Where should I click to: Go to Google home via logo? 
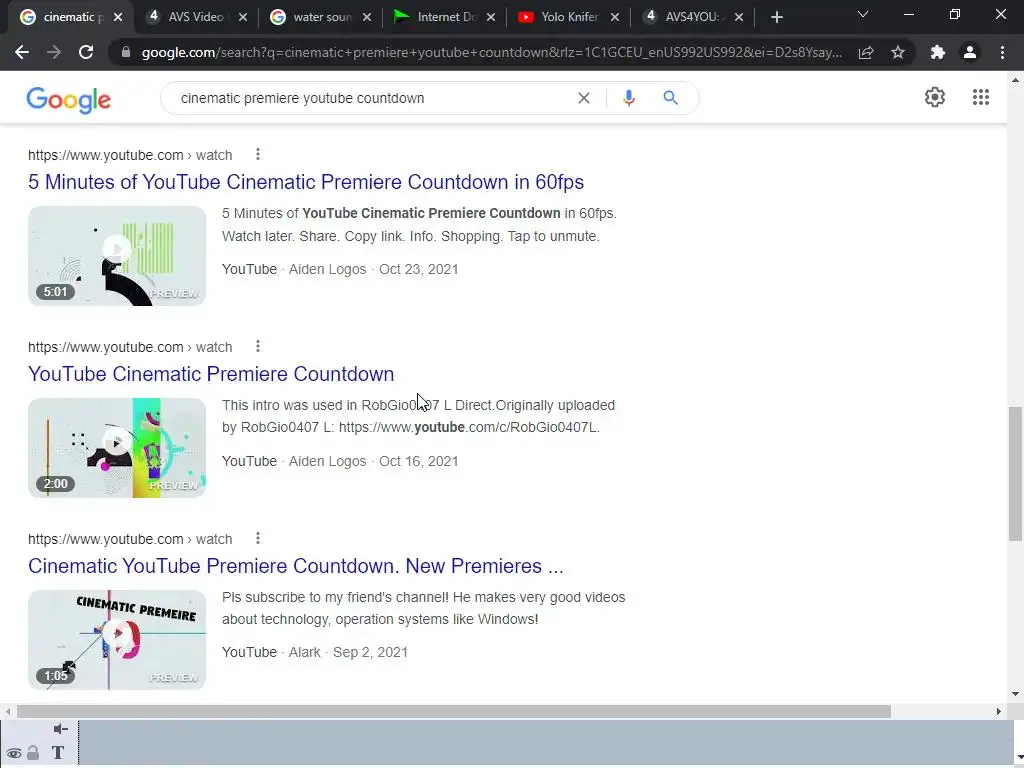click(x=69, y=99)
